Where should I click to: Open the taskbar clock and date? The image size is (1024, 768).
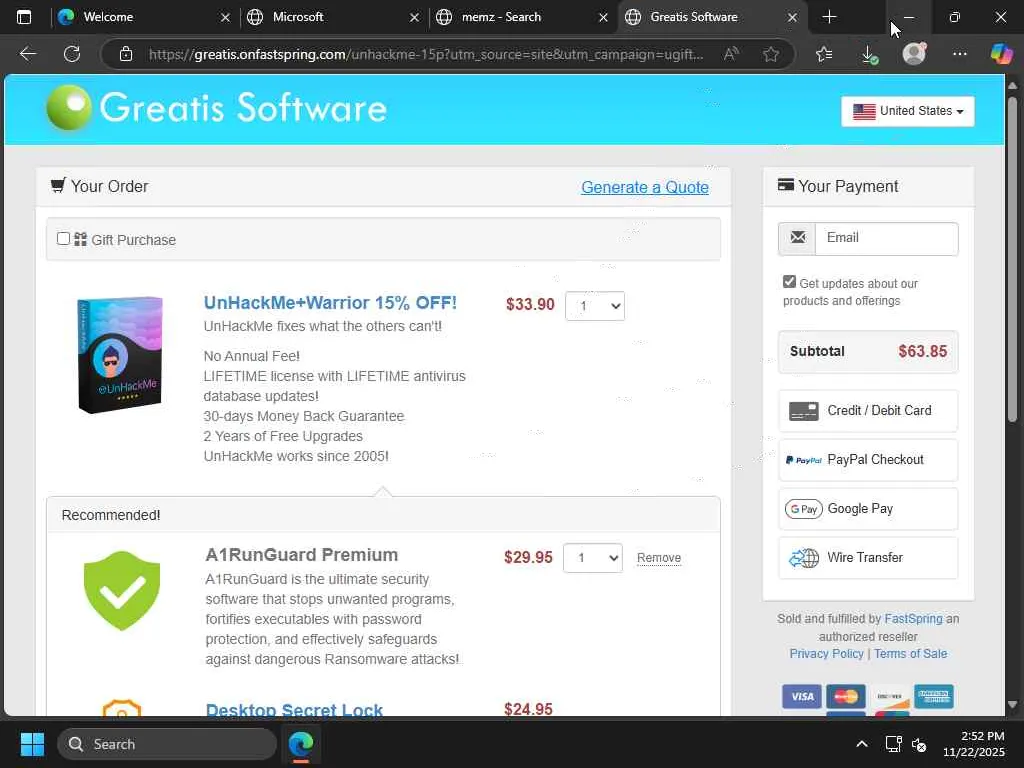tap(974, 744)
